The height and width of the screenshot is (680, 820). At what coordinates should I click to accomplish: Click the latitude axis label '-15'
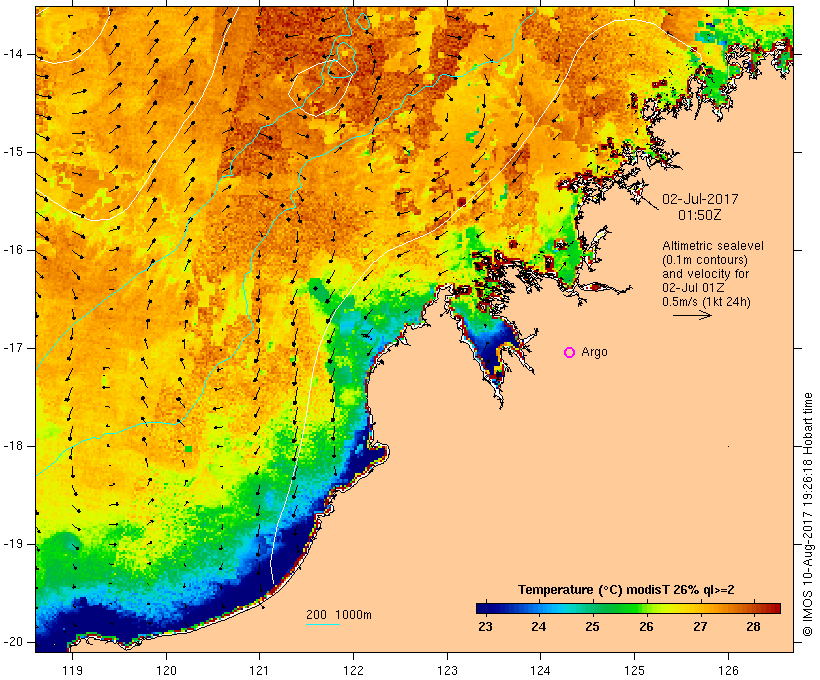click(x=13, y=152)
